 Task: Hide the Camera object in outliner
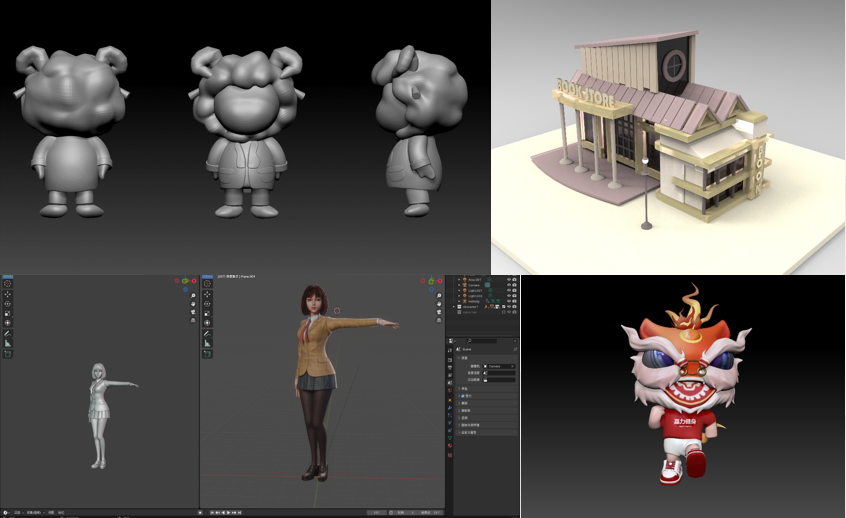[x=508, y=285]
